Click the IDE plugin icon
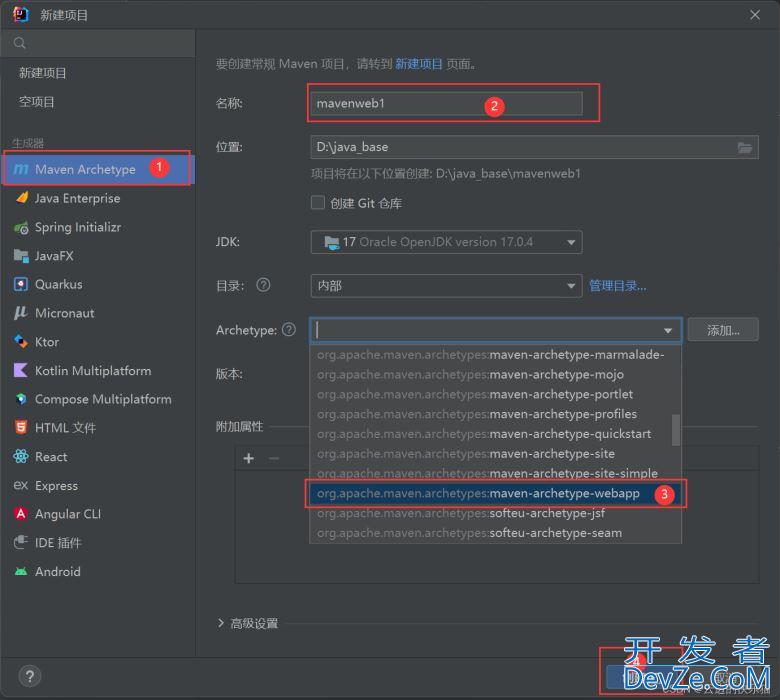This screenshot has width=780, height=700. pyautogui.click(x=21, y=542)
